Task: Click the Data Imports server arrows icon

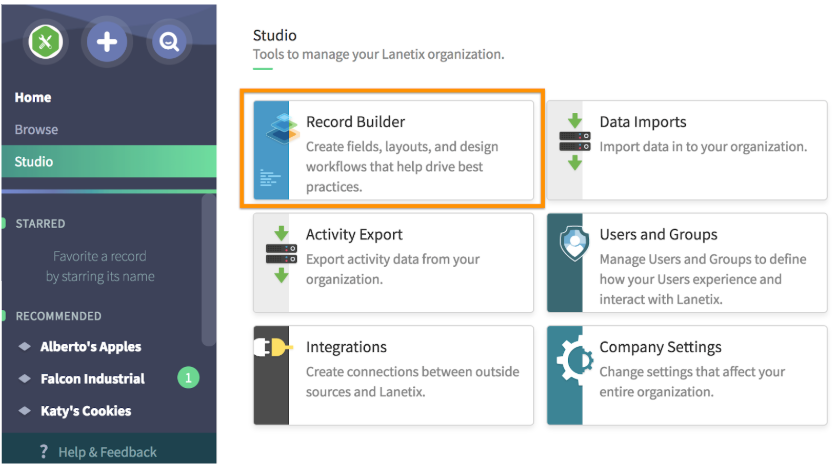Action: pyautogui.click(x=574, y=141)
